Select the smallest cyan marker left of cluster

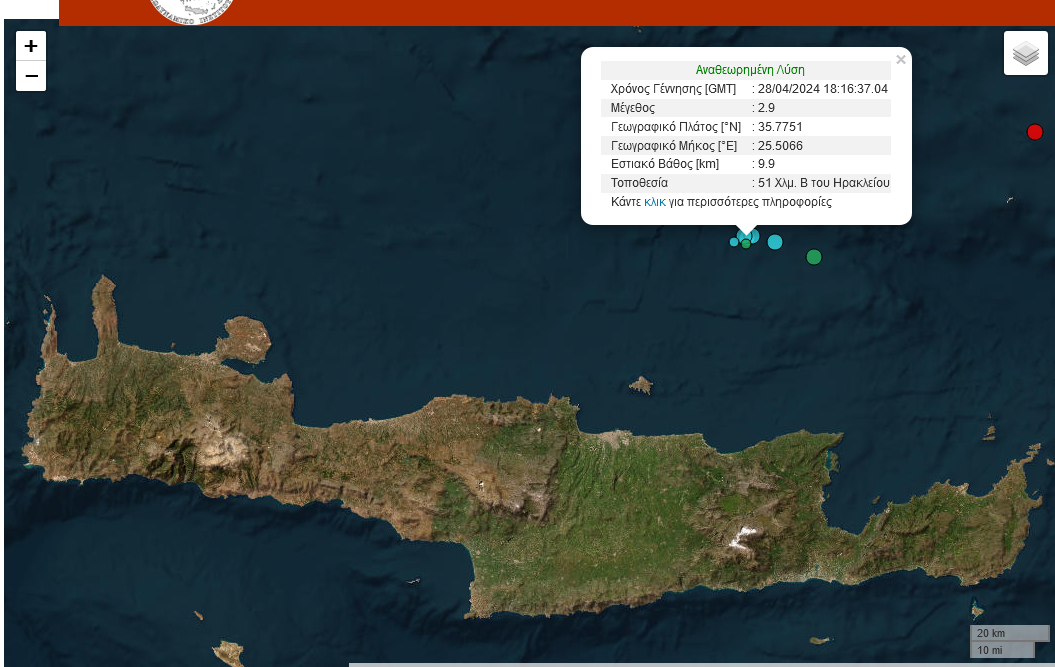(x=734, y=242)
